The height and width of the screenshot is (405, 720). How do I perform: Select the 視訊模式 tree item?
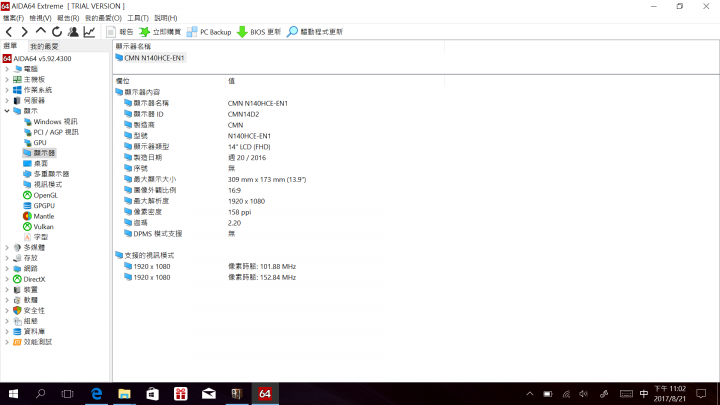(48, 185)
